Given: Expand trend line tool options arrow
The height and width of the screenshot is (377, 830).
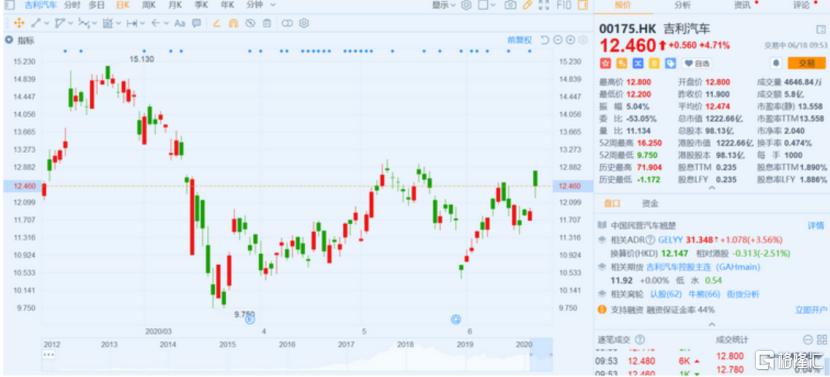Looking at the screenshot, I should coord(47,23).
